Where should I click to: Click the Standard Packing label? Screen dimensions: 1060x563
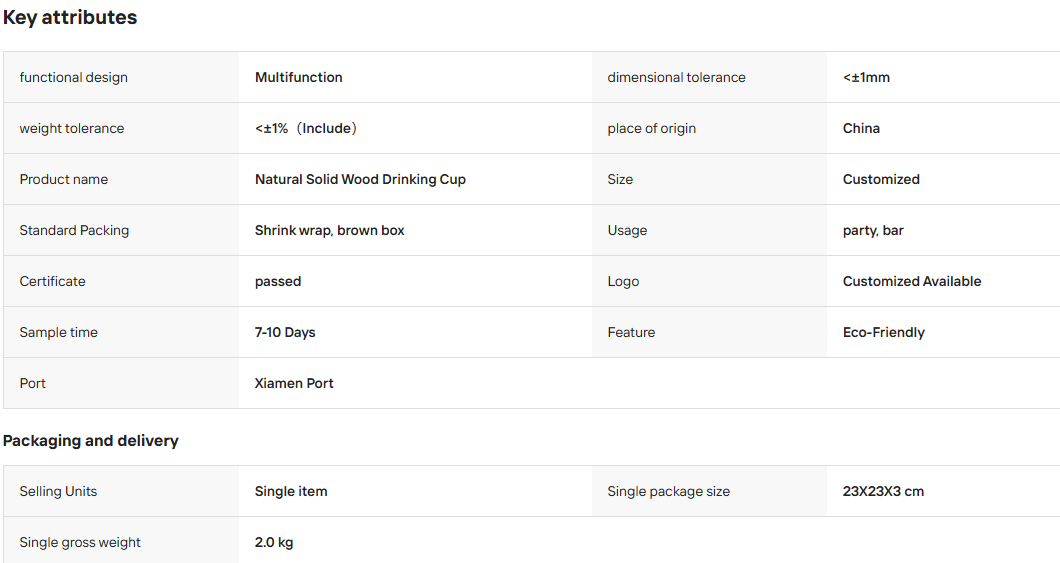point(74,230)
